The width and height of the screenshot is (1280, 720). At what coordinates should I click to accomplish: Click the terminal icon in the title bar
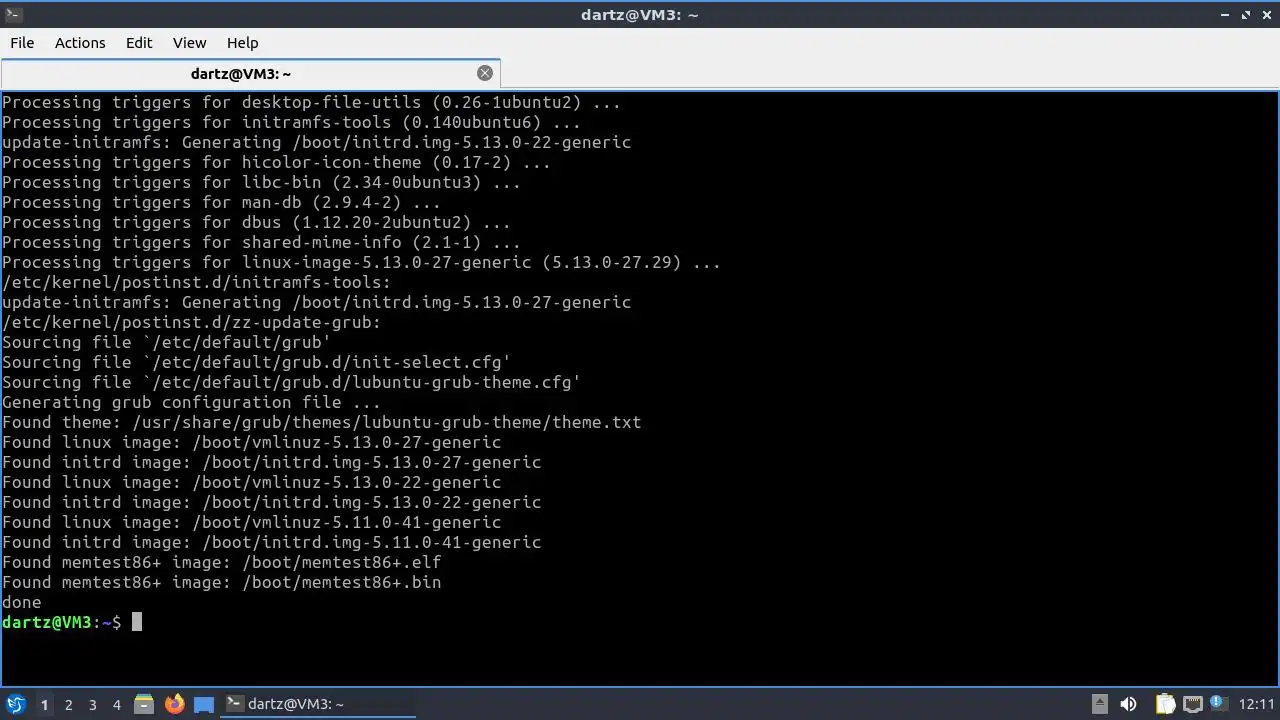(x=12, y=14)
